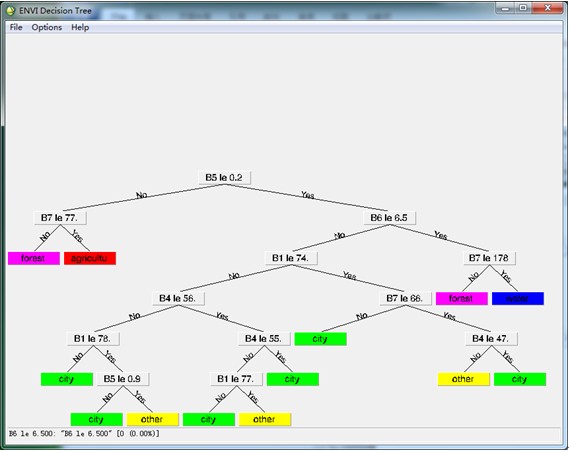The width and height of the screenshot is (569, 452).
Task: Select the B5 le 0.9 node
Action: pos(123,379)
